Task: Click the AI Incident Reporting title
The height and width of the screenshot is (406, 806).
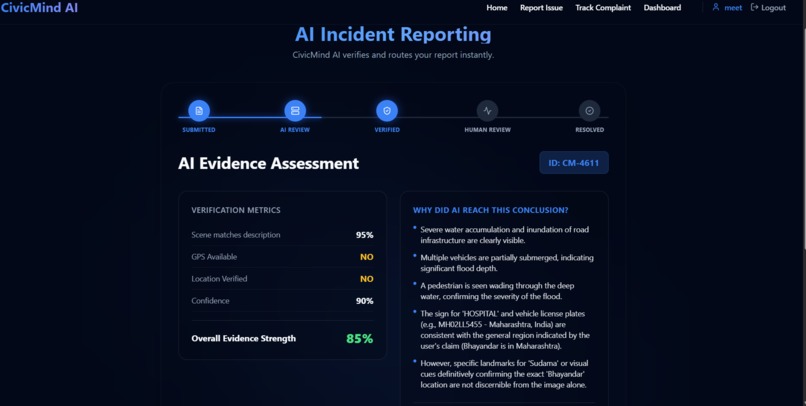Action: point(393,34)
